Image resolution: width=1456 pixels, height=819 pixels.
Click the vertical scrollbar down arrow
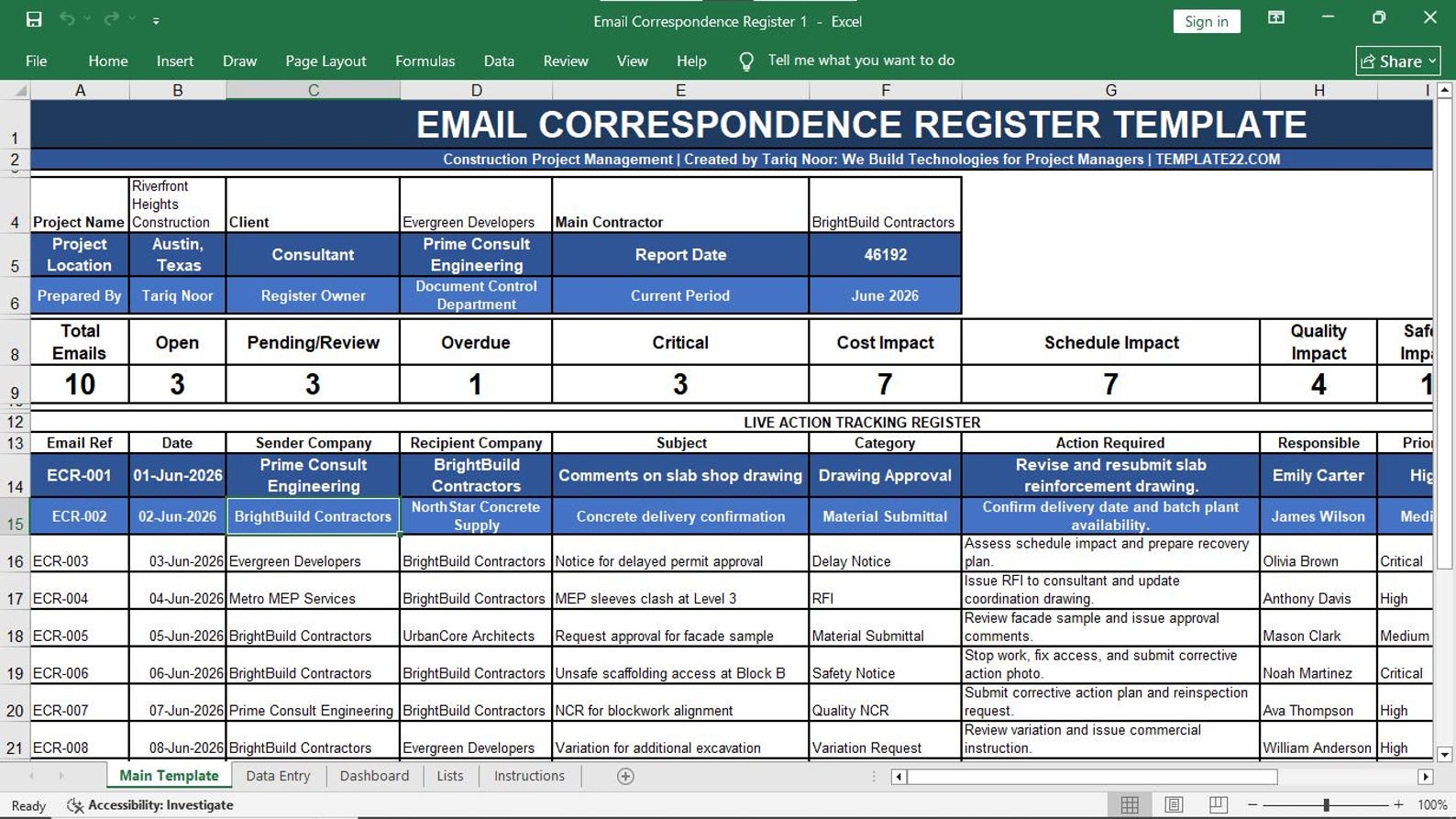tap(1445, 755)
